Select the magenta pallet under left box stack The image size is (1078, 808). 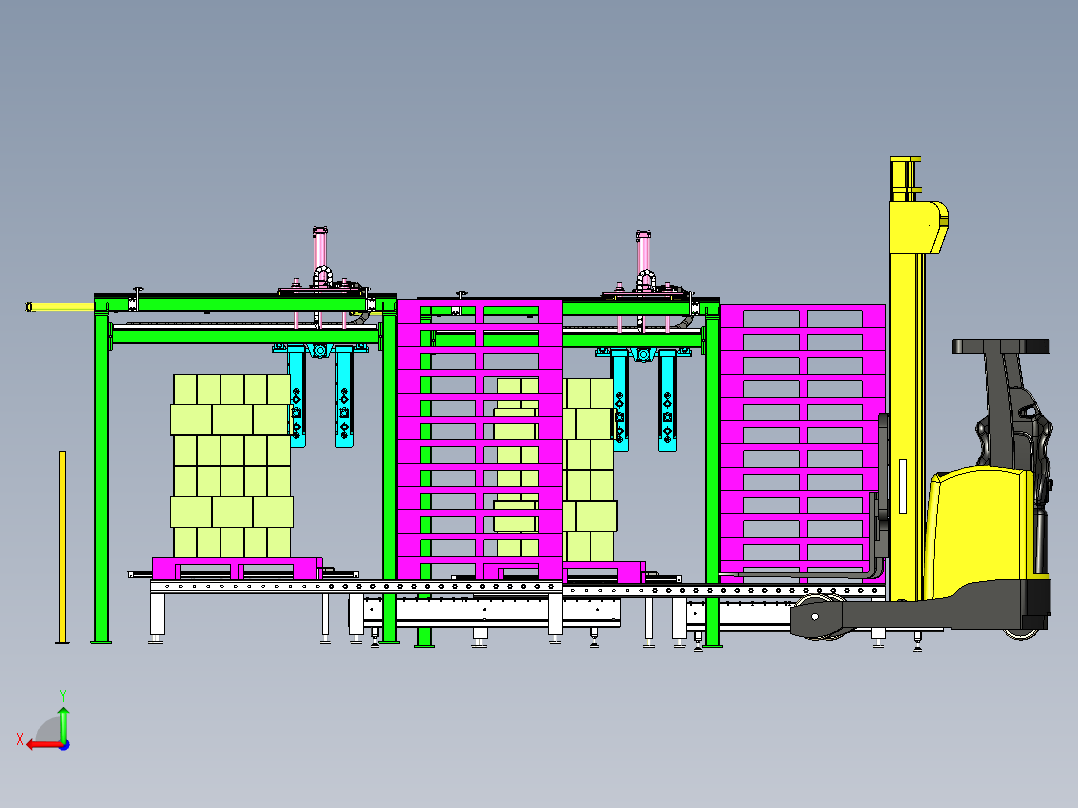pyautogui.click(x=237, y=568)
